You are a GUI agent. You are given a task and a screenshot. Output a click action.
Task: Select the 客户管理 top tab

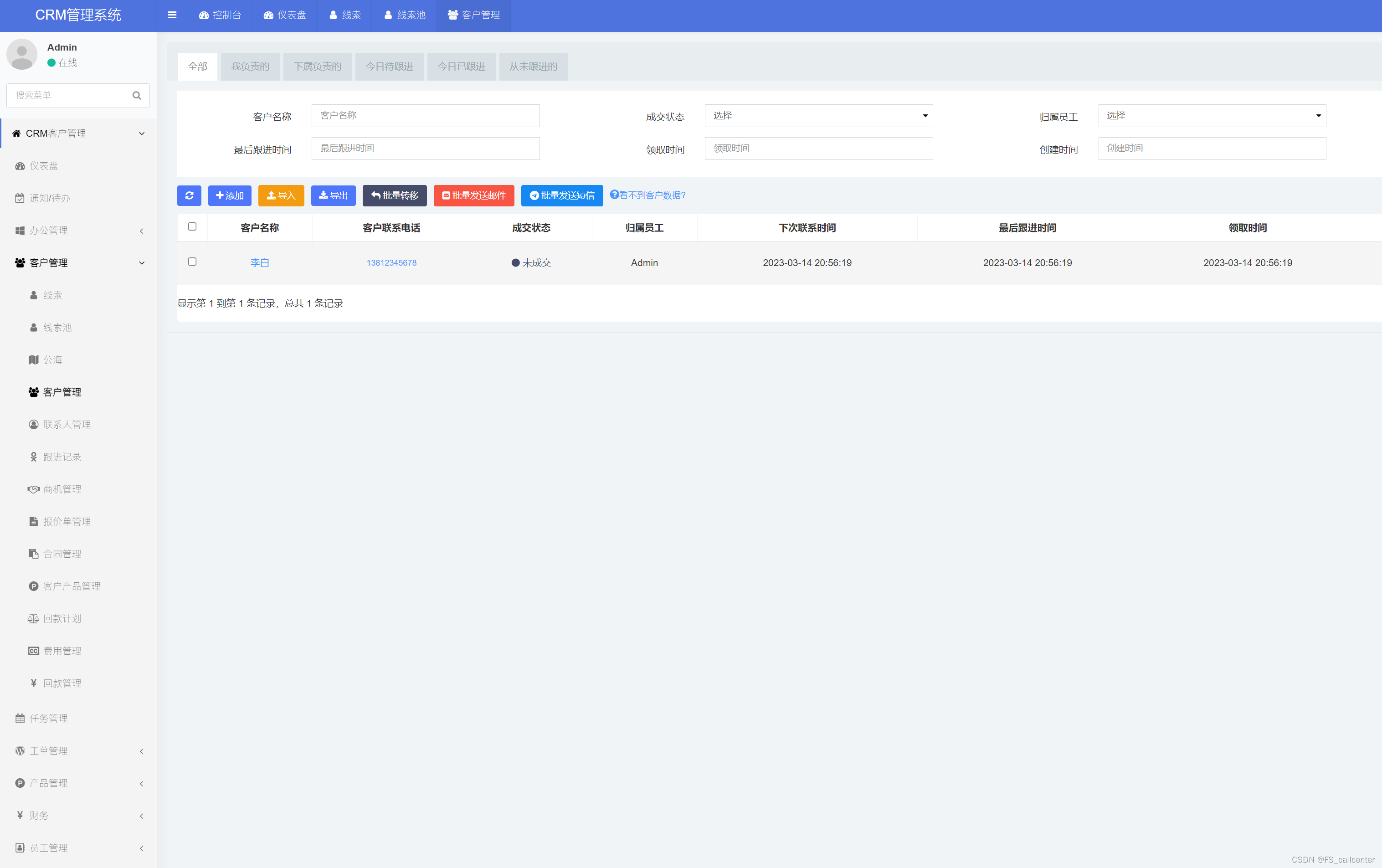pos(473,15)
